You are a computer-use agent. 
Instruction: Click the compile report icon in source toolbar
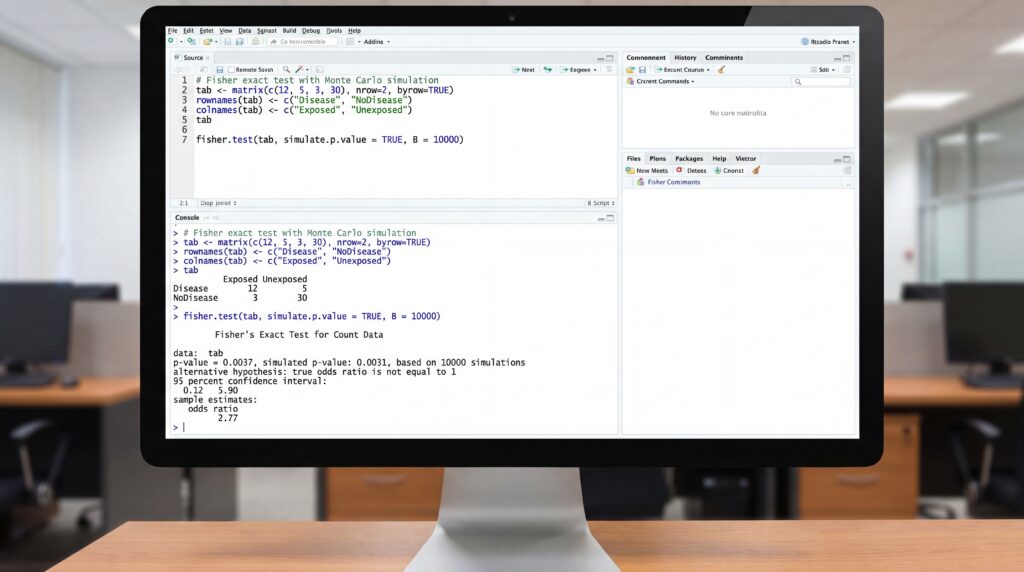(319, 69)
